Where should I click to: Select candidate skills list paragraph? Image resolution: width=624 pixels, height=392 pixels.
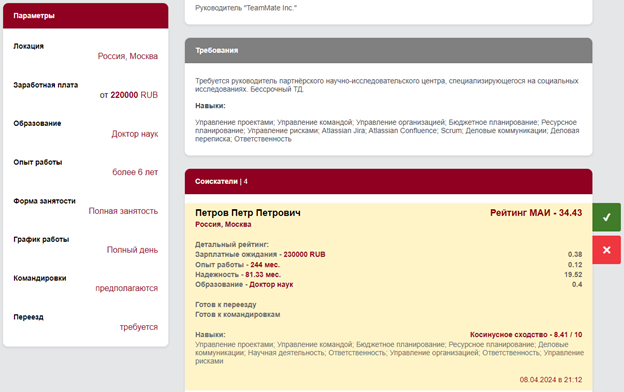390,353
